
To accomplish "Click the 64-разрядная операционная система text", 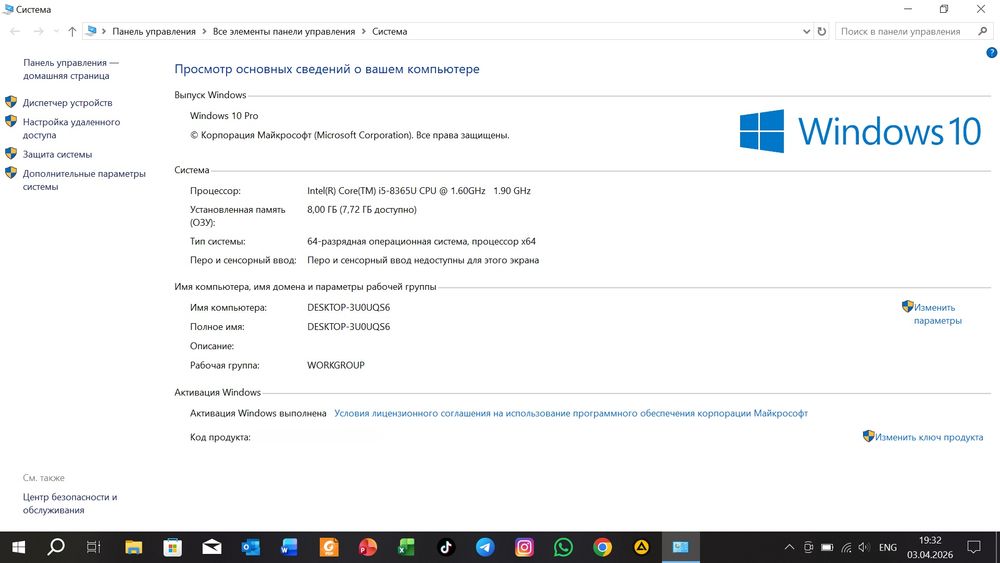I will pyautogui.click(x=421, y=241).
